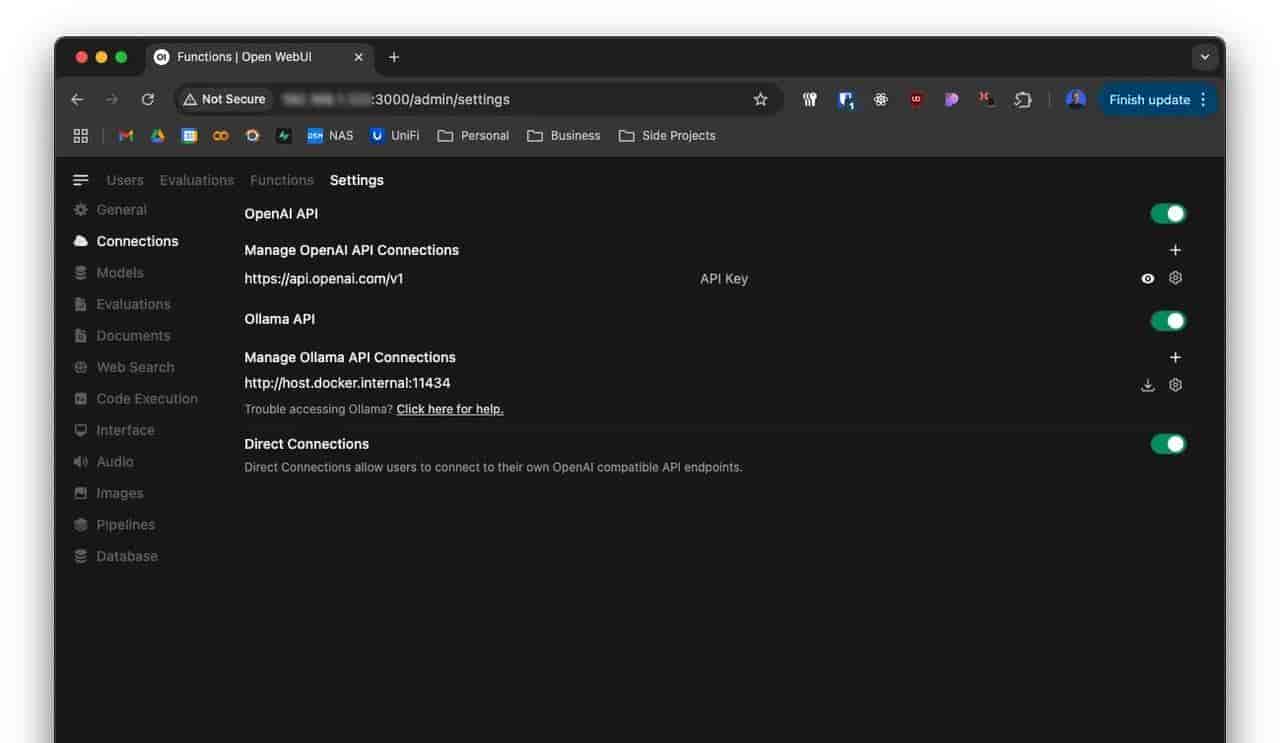Open Web Search settings
Viewport: 1280px width, 743px height.
pyautogui.click(x=124, y=367)
